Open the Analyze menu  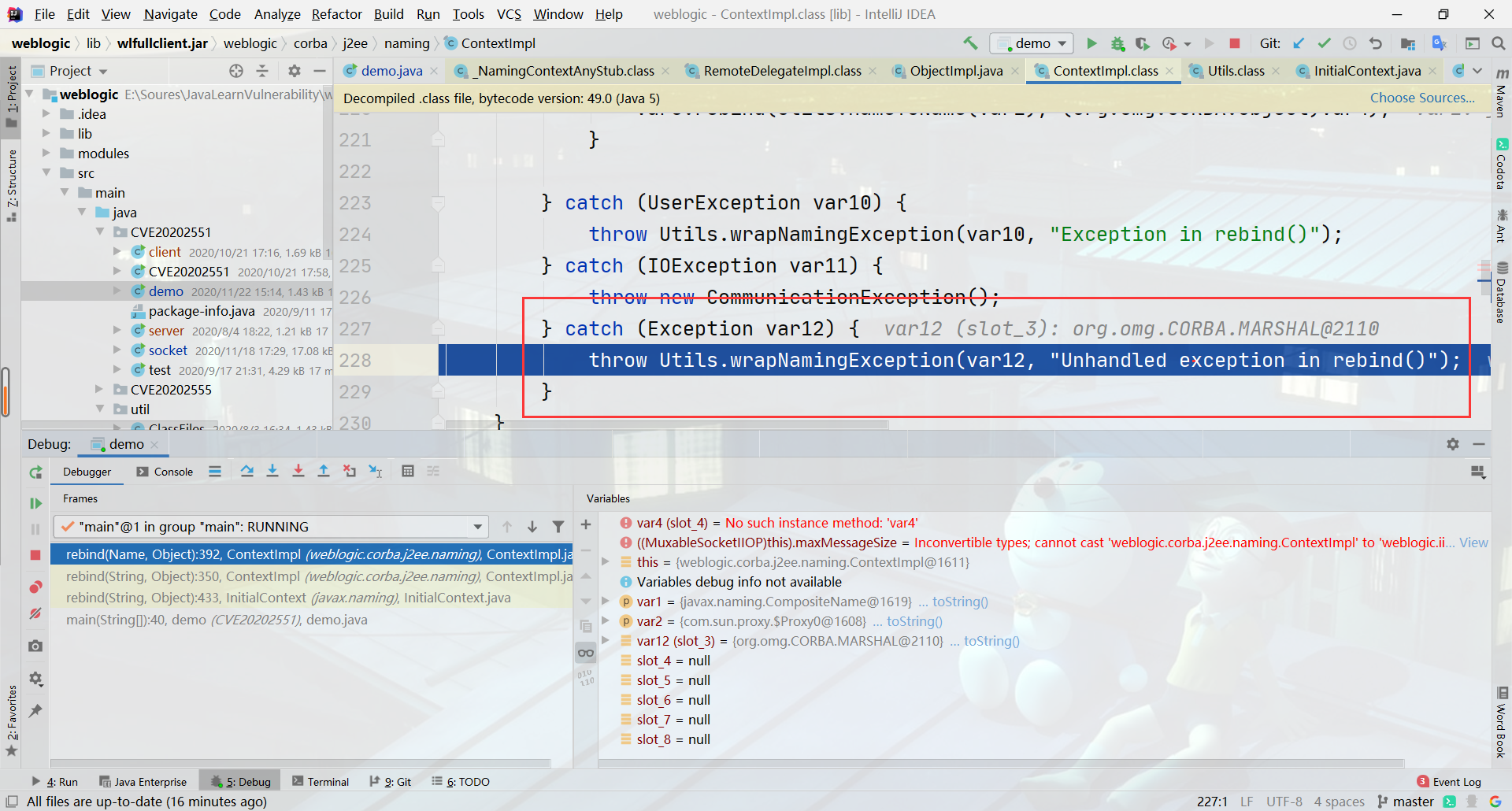[277, 14]
